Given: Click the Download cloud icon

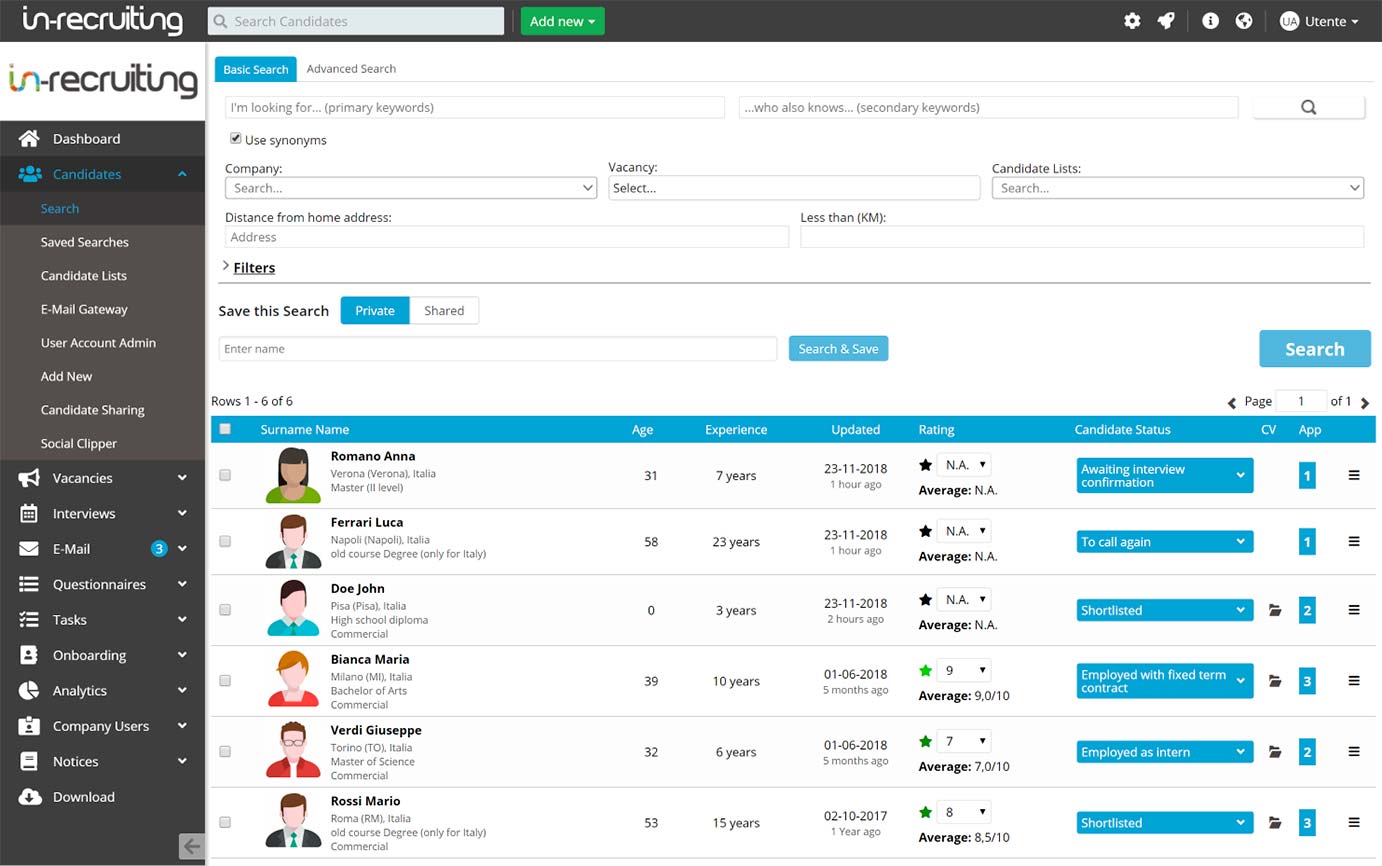Looking at the screenshot, I should (30, 797).
